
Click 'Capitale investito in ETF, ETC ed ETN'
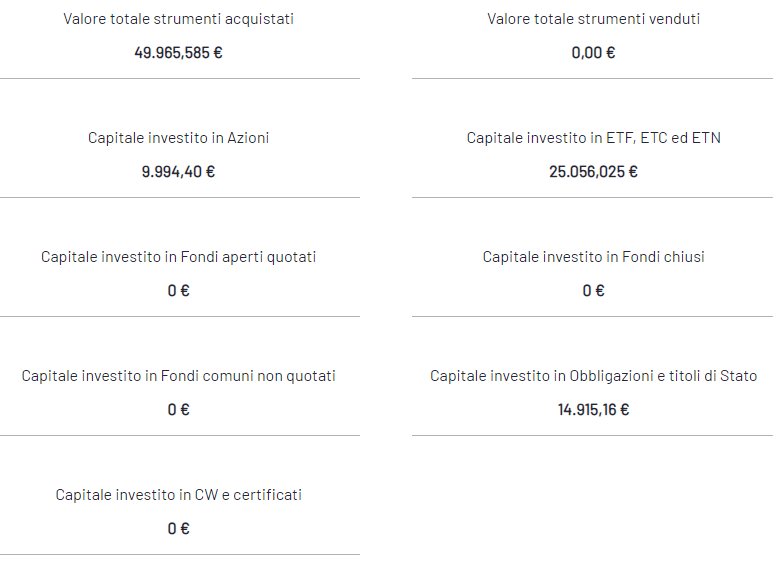(x=594, y=138)
